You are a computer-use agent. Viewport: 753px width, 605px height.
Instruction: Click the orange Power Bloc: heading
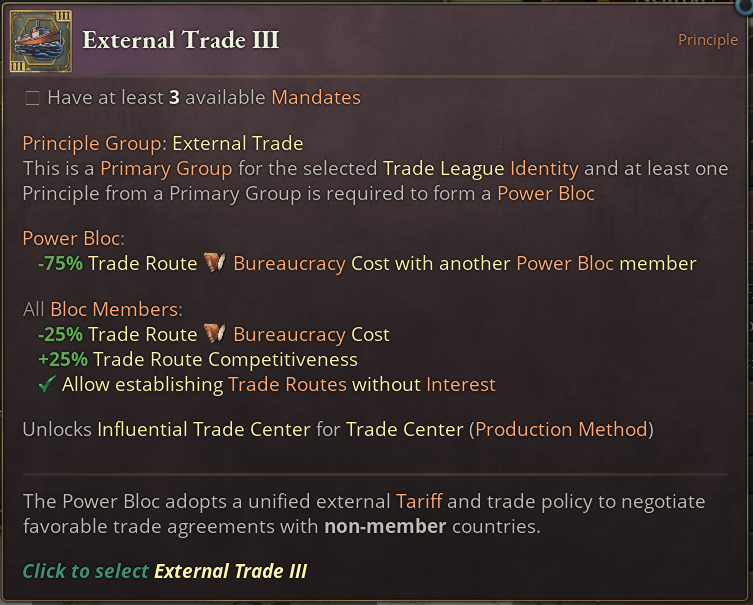tap(74, 239)
